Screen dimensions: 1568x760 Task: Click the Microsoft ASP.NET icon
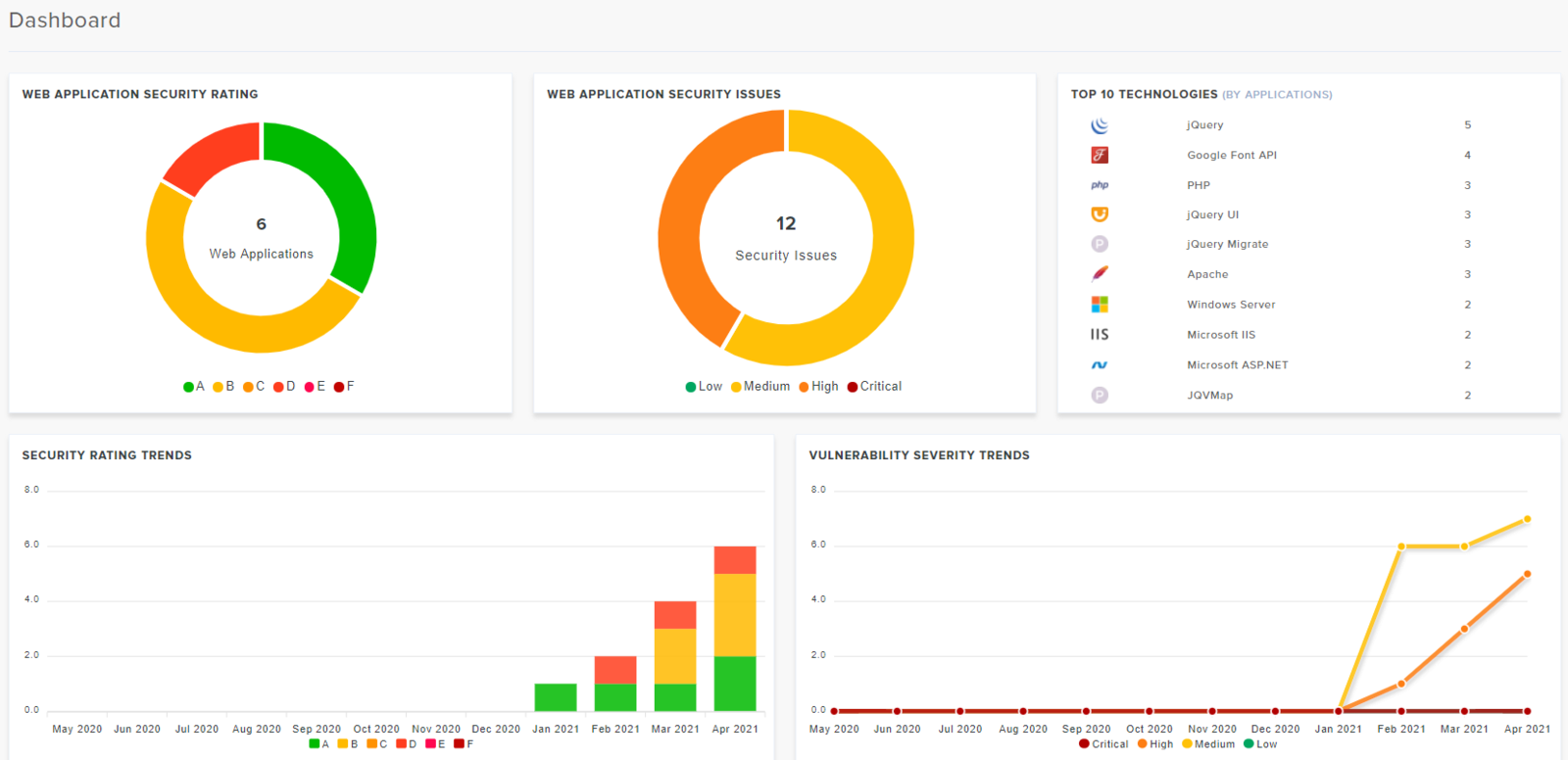(x=1100, y=365)
